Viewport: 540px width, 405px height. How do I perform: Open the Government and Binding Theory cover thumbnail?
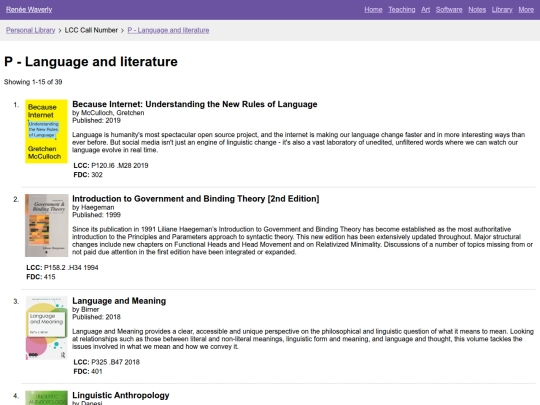pyautogui.click(x=46, y=225)
